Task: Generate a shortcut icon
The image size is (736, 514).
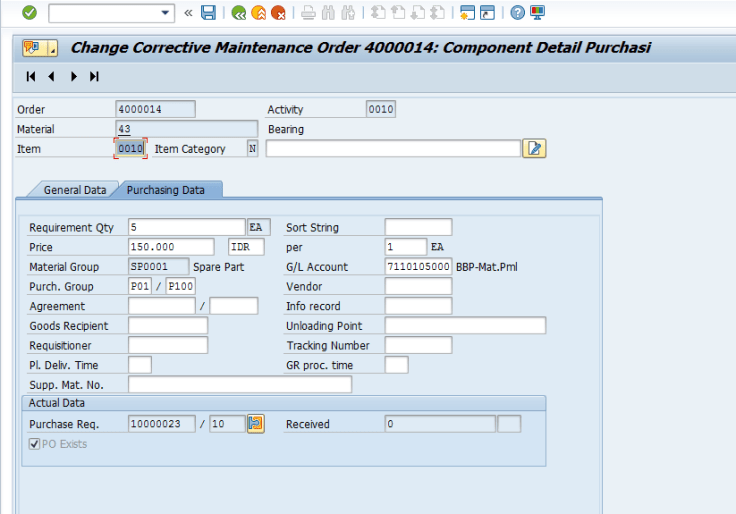Action: tap(487, 13)
